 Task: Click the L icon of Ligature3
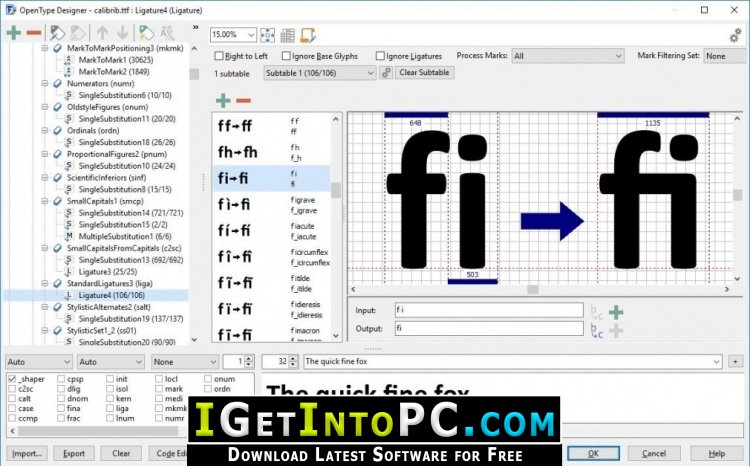click(x=68, y=272)
